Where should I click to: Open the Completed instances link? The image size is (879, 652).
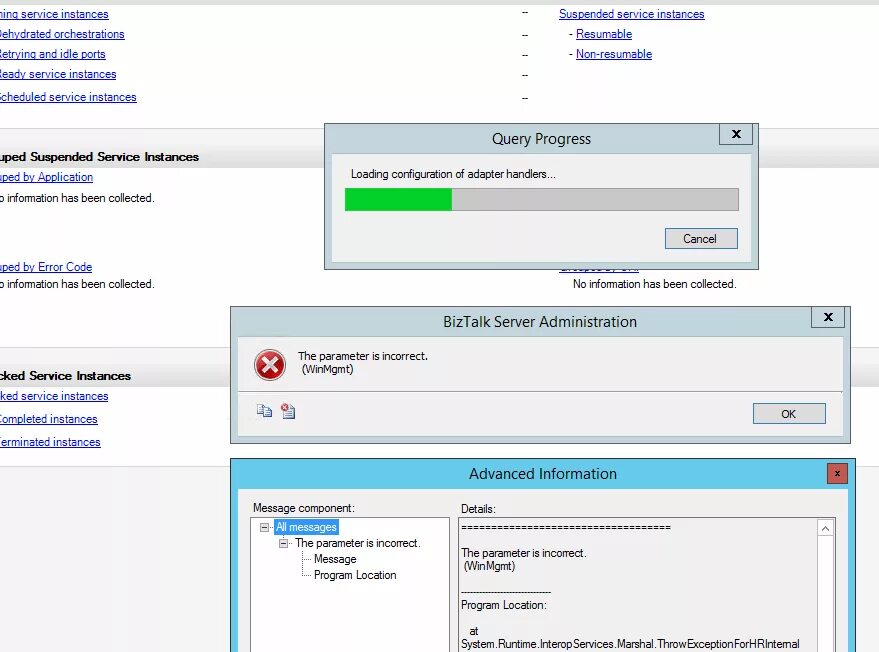point(48,419)
